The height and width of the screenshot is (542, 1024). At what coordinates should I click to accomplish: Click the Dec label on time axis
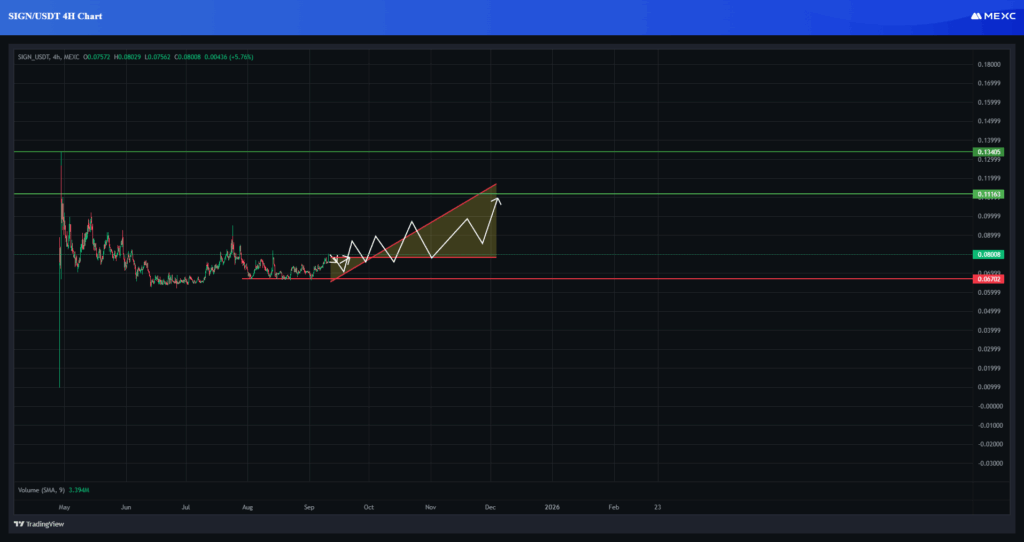click(x=491, y=507)
